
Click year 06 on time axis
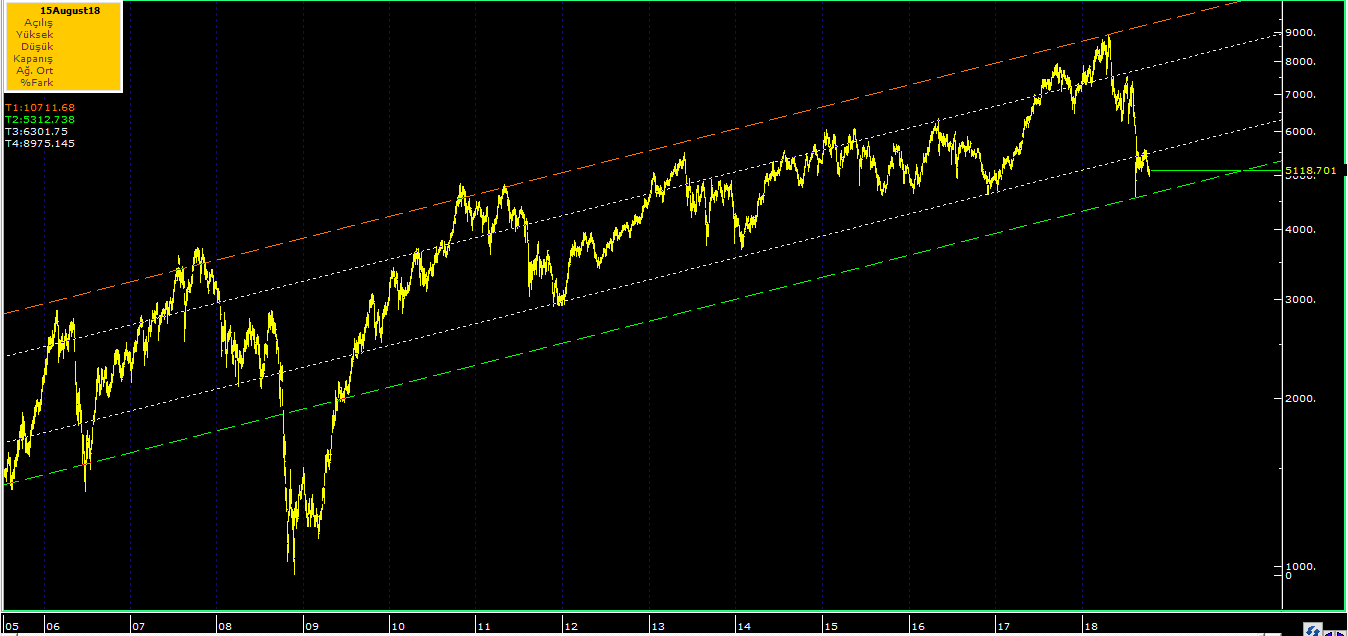[x=52, y=627]
